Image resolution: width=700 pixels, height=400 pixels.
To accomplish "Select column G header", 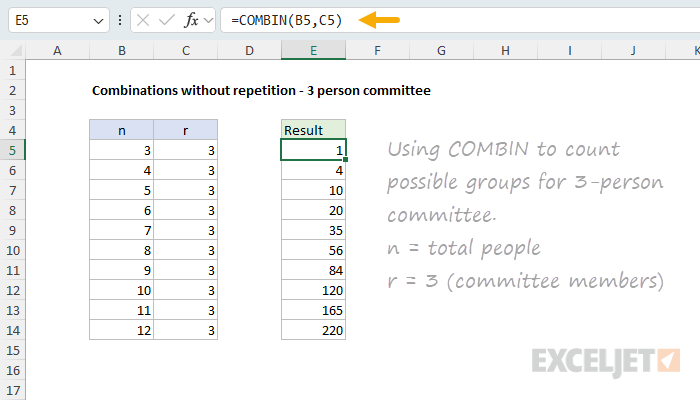I will pos(442,50).
